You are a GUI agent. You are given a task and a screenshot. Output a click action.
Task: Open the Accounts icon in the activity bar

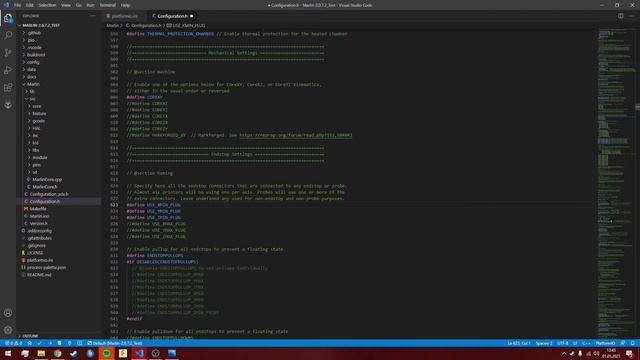8,313
